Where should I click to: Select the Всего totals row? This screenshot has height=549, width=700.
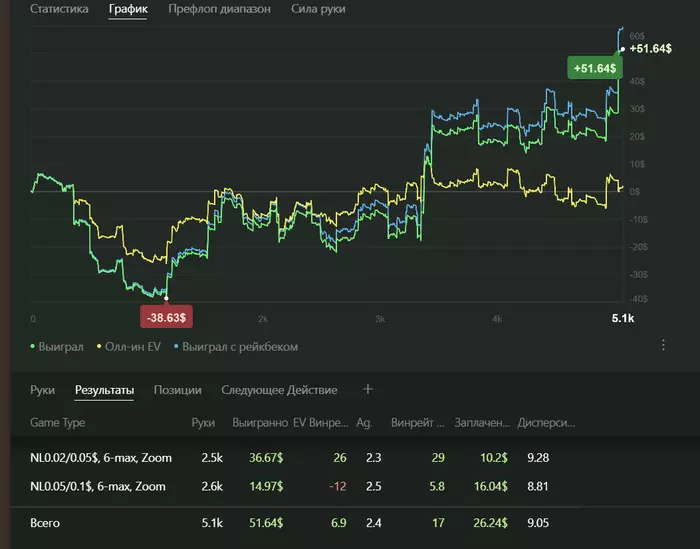point(355,523)
